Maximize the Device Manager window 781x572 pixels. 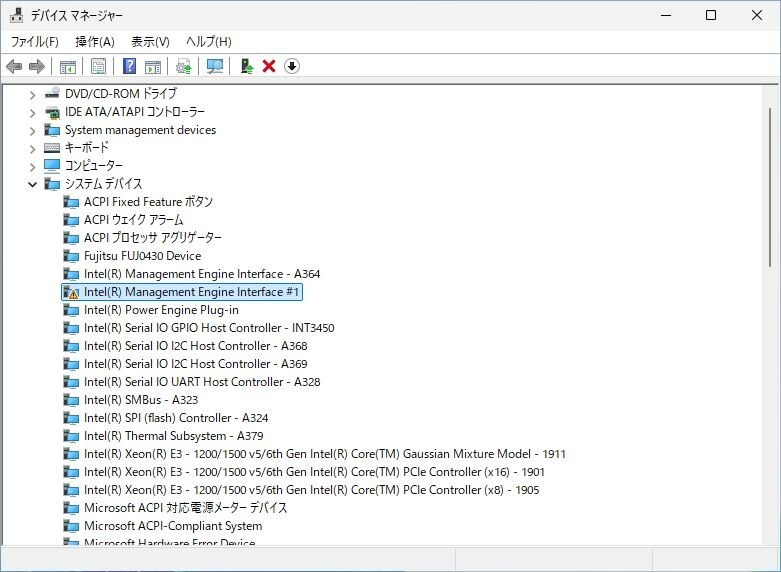coord(711,15)
